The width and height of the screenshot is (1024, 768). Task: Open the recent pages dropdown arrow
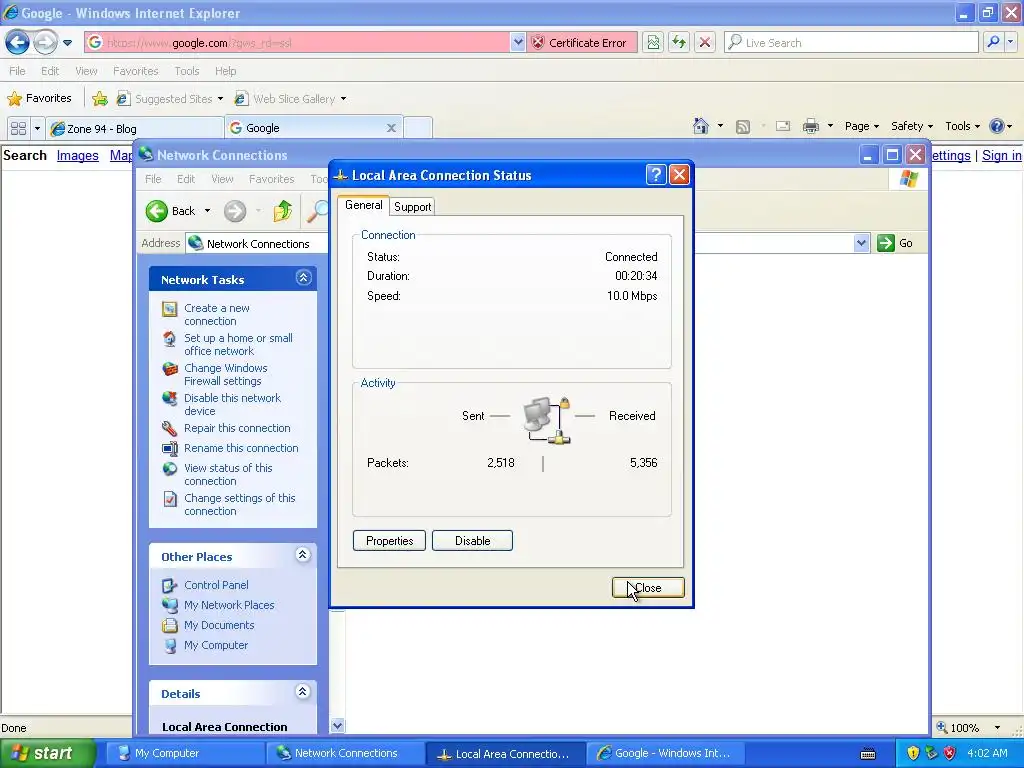point(67,43)
